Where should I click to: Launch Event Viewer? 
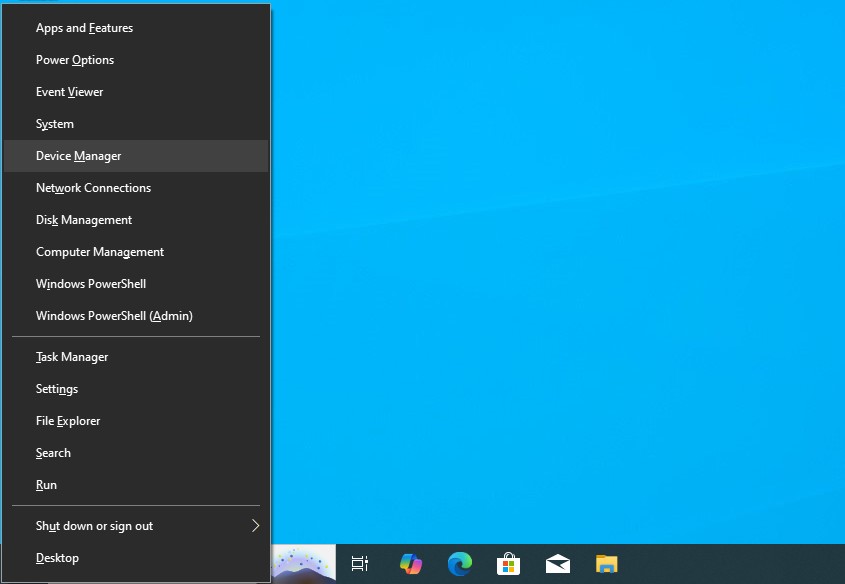click(136, 92)
